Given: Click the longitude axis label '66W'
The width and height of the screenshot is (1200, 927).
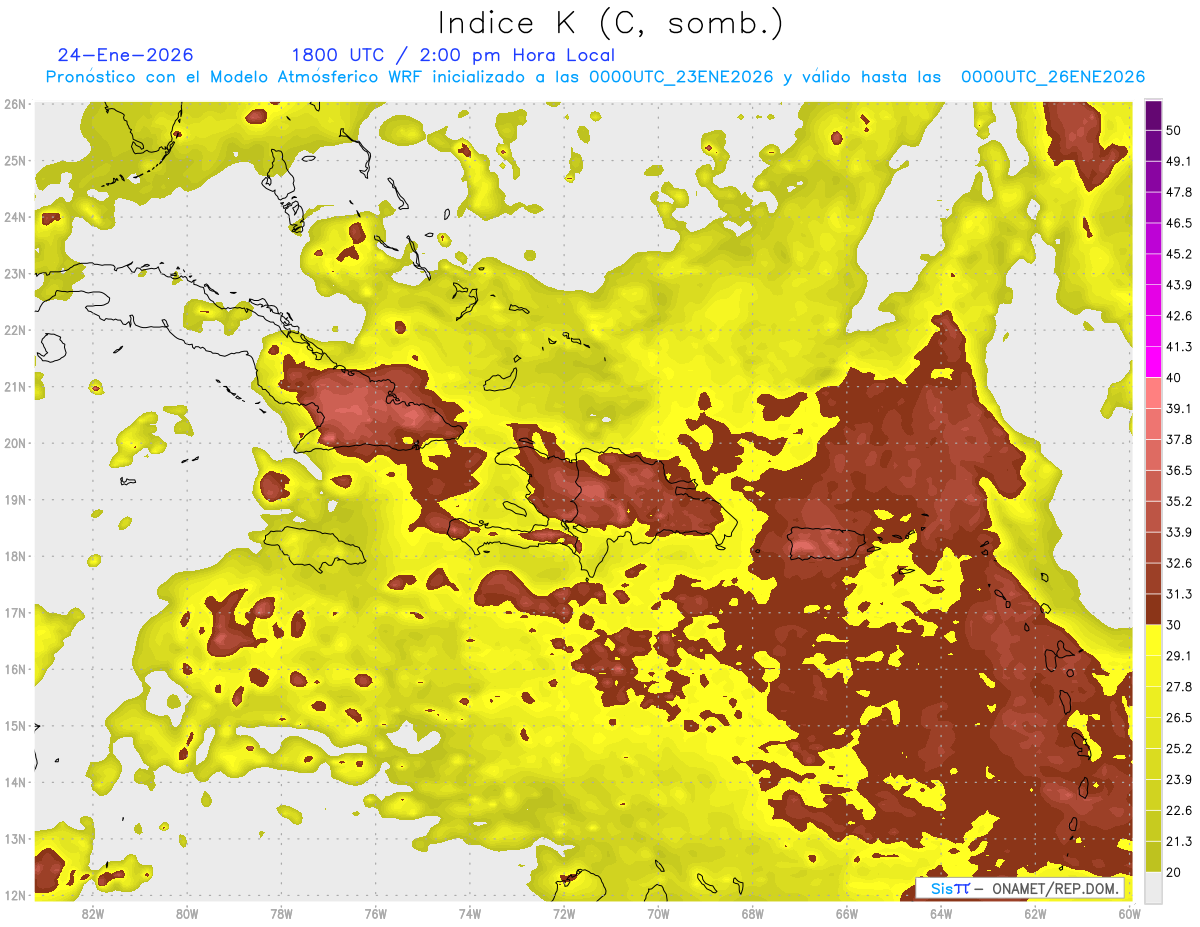Looking at the screenshot, I should 846,914.
